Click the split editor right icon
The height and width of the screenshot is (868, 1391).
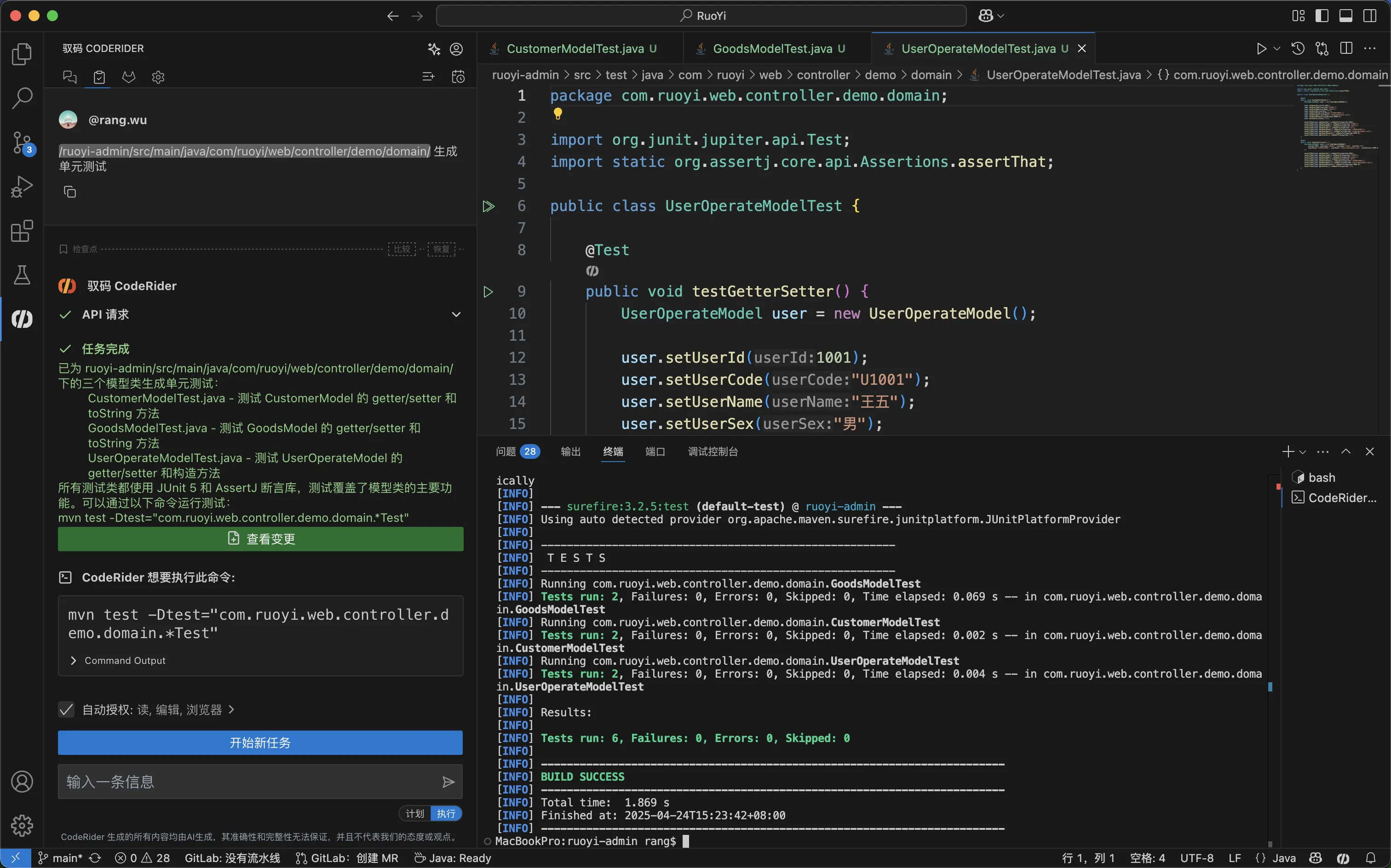click(1346, 48)
